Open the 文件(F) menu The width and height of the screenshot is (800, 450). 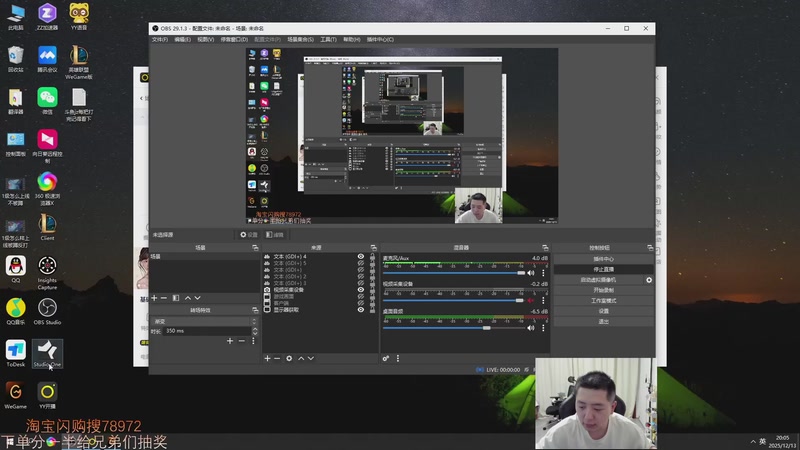click(x=160, y=39)
